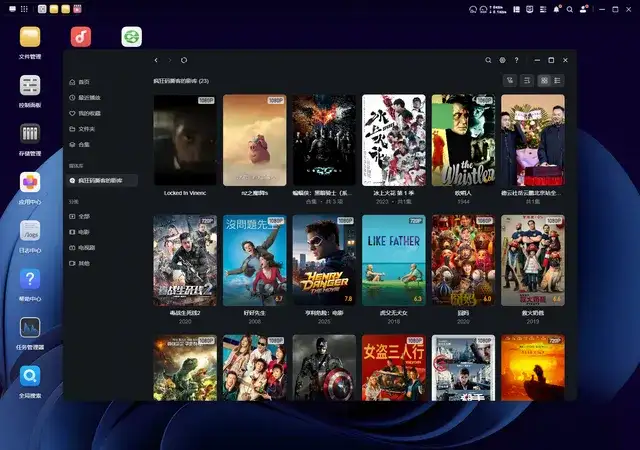The height and width of the screenshot is (450, 640).
Task: Open the gray app in the taskbar
Action: pyautogui.click(x=42, y=9)
